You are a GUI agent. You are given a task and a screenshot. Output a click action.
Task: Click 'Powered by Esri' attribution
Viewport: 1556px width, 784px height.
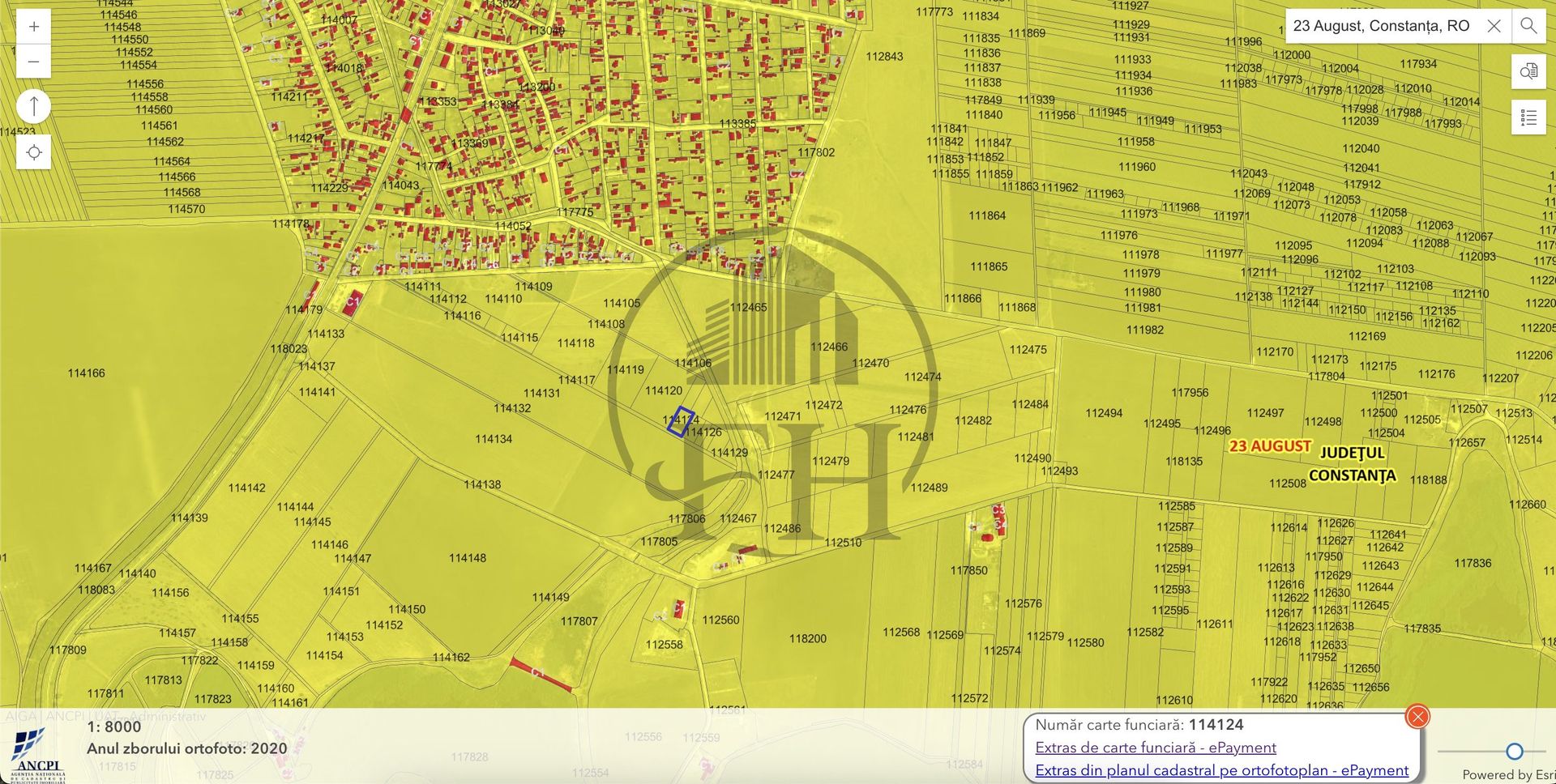pyautogui.click(x=1508, y=774)
